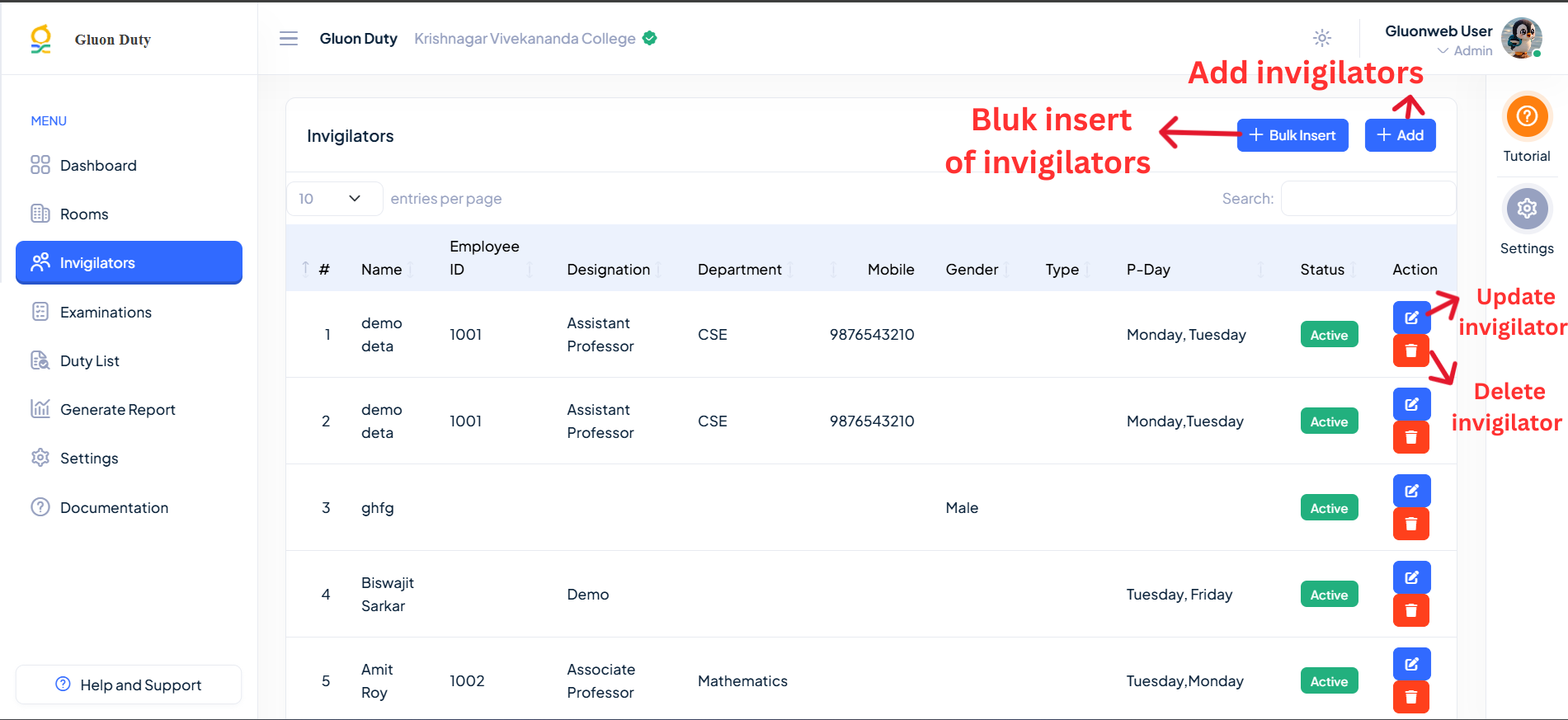Viewport: 1568px width, 720px height.
Task: Open the Gluonweb User avatar
Action: tap(1521, 38)
